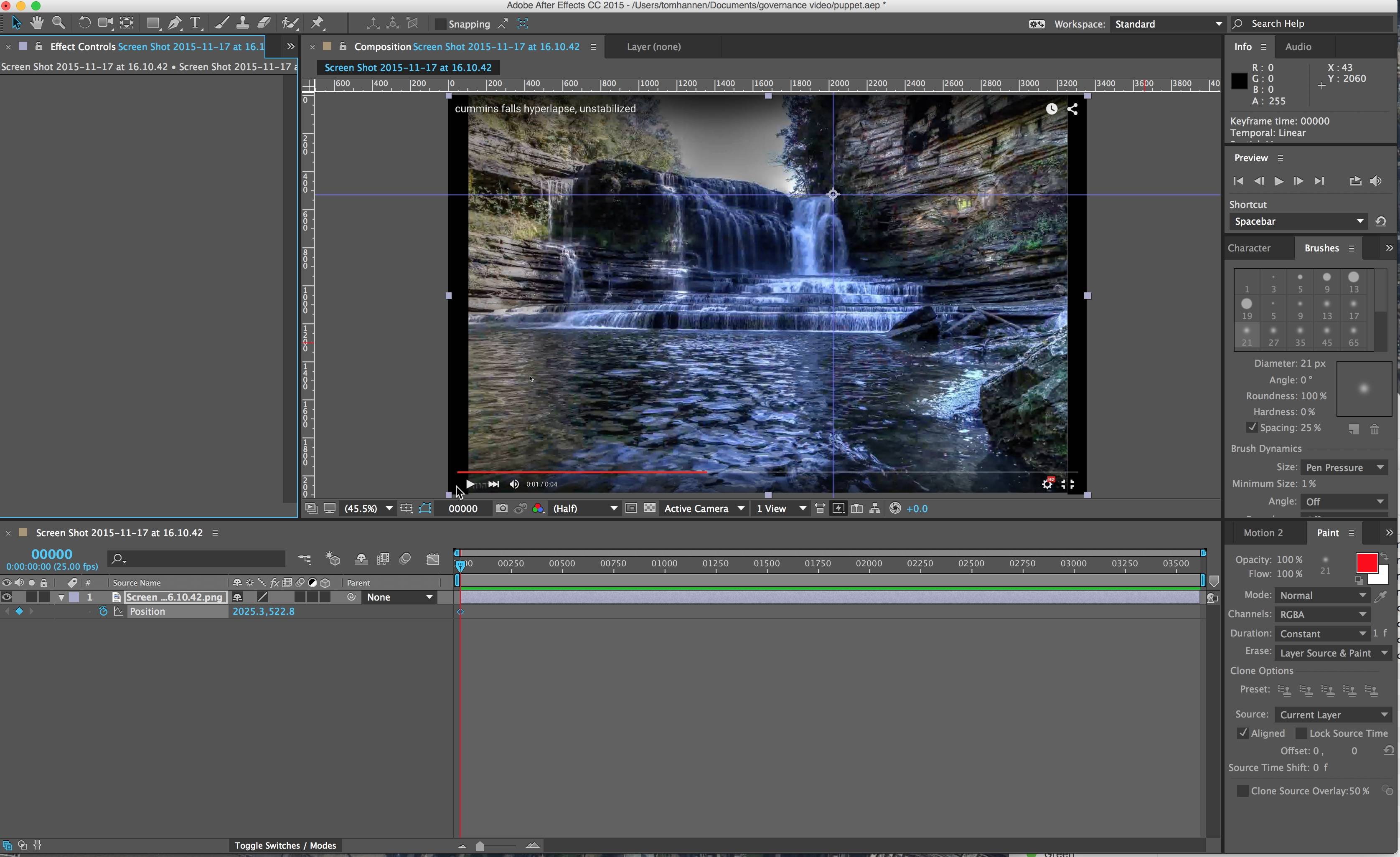The height and width of the screenshot is (857, 1400).
Task: Edit the Position value 2025.3,522.8
Action: (x=264, y=612)
